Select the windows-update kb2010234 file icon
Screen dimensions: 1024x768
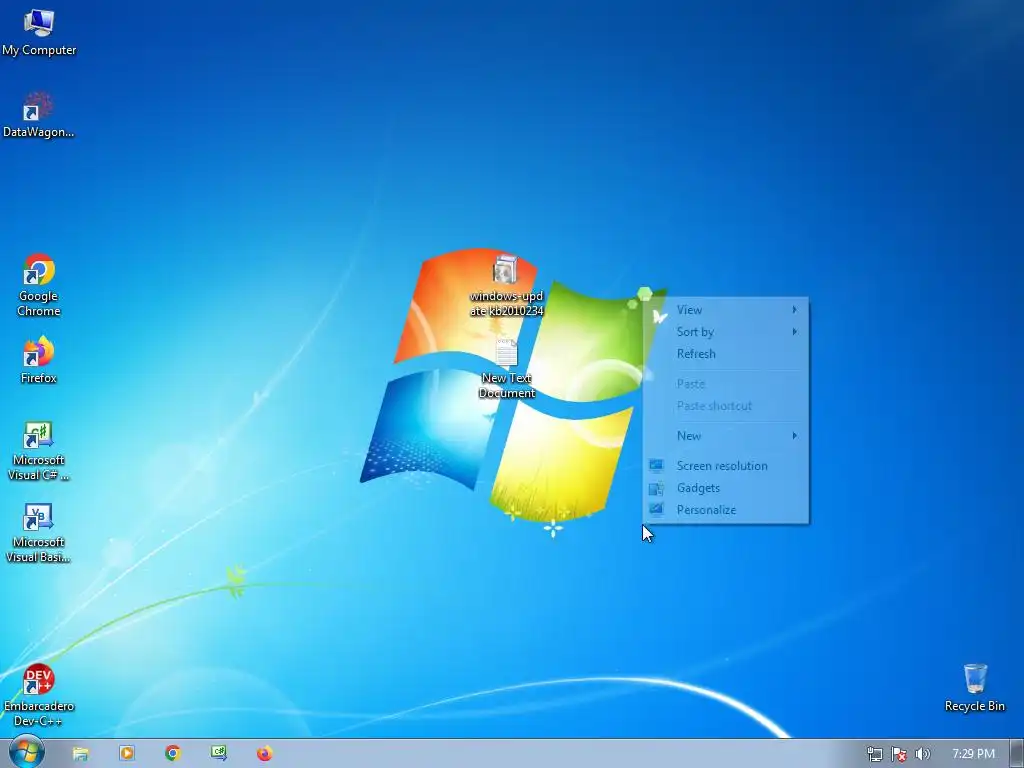click(x=506, y=285)
